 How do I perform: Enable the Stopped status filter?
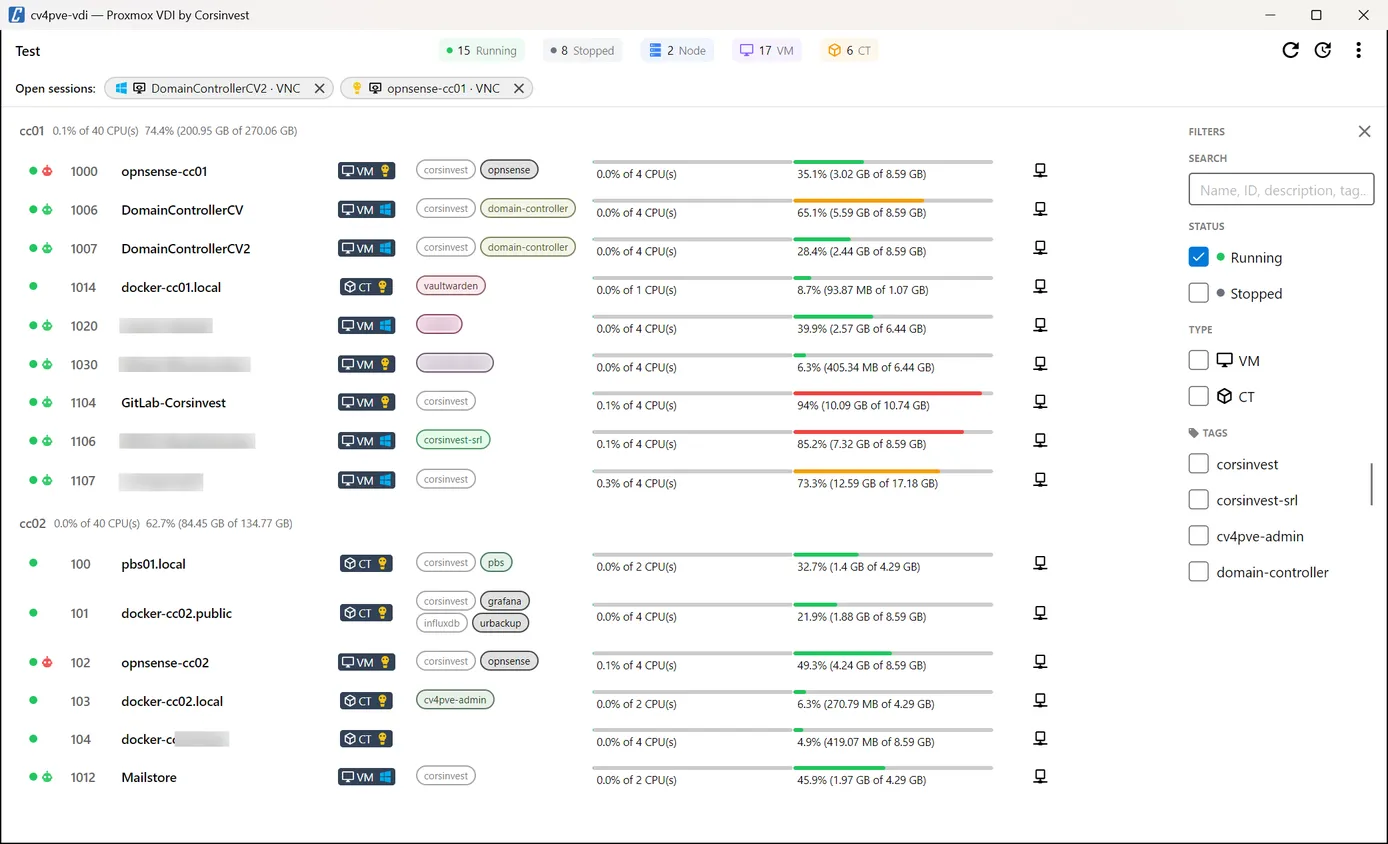point(1199,293)
